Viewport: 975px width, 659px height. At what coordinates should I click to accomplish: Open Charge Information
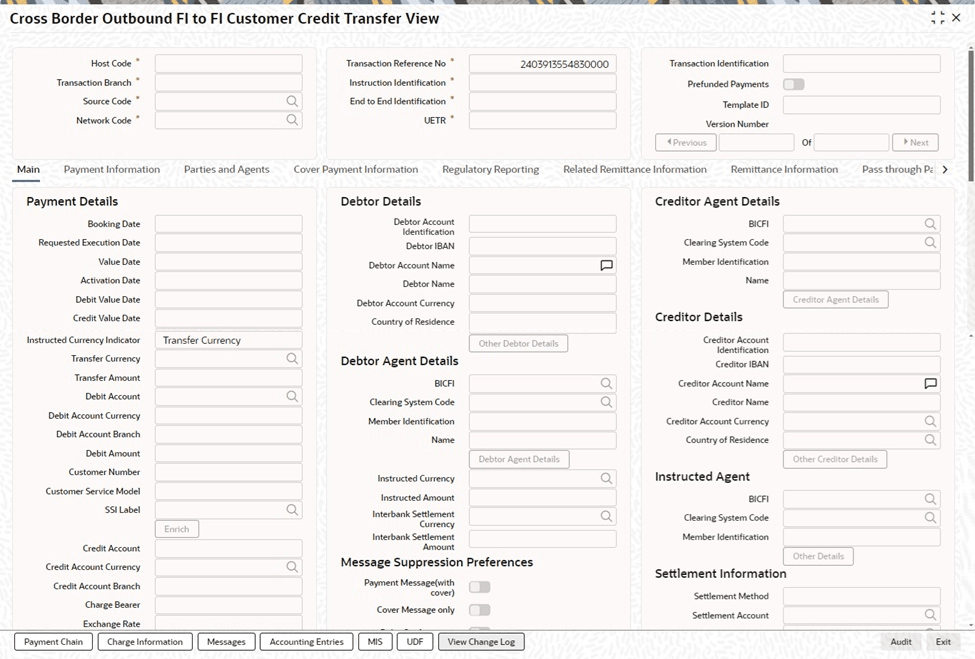point(145,642)
